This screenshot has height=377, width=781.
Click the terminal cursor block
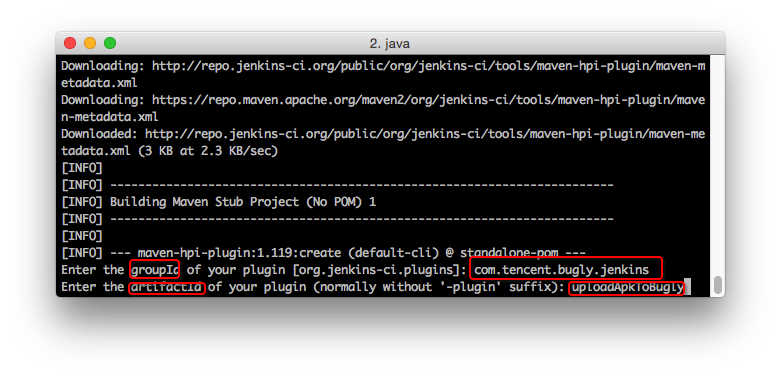coord(687,287)
